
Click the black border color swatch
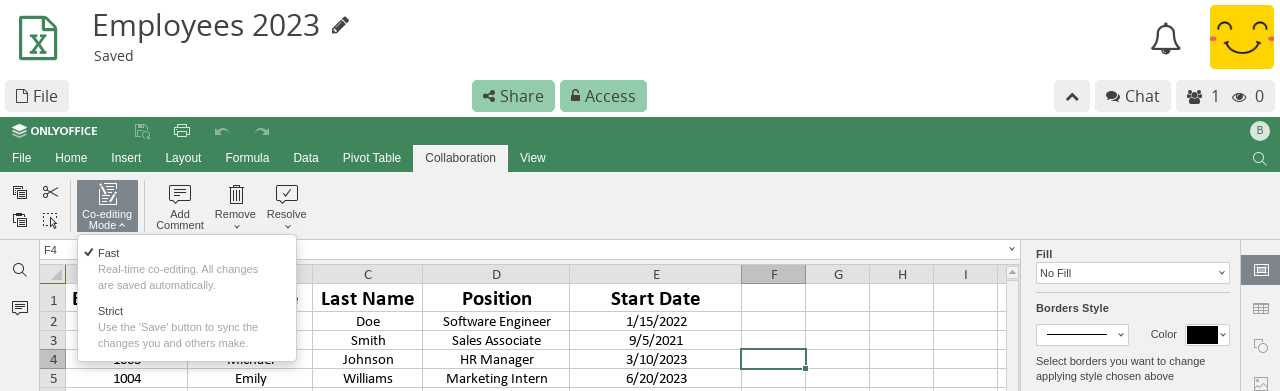coord(1201,335)
